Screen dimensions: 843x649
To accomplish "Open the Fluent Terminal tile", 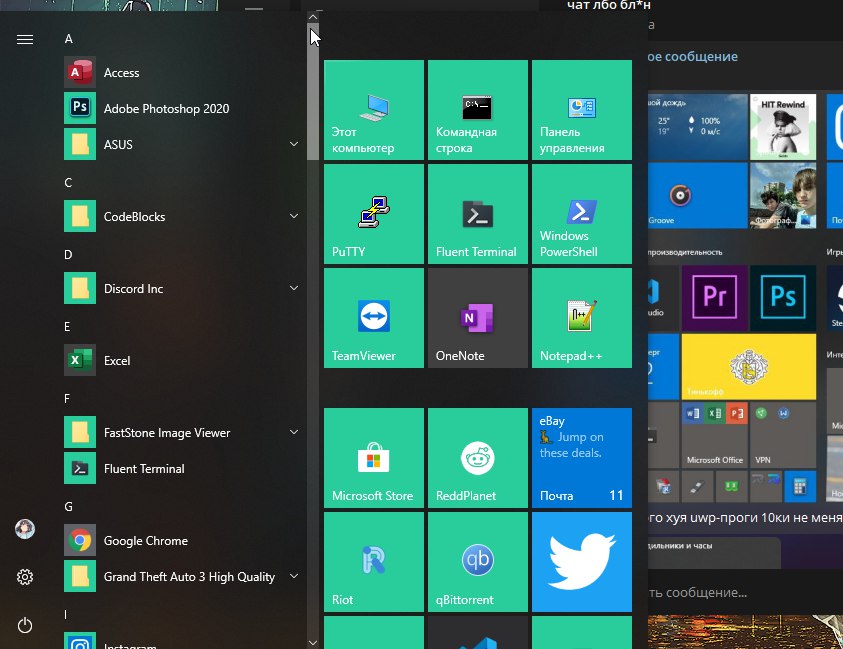I will [x=477, y=214].
